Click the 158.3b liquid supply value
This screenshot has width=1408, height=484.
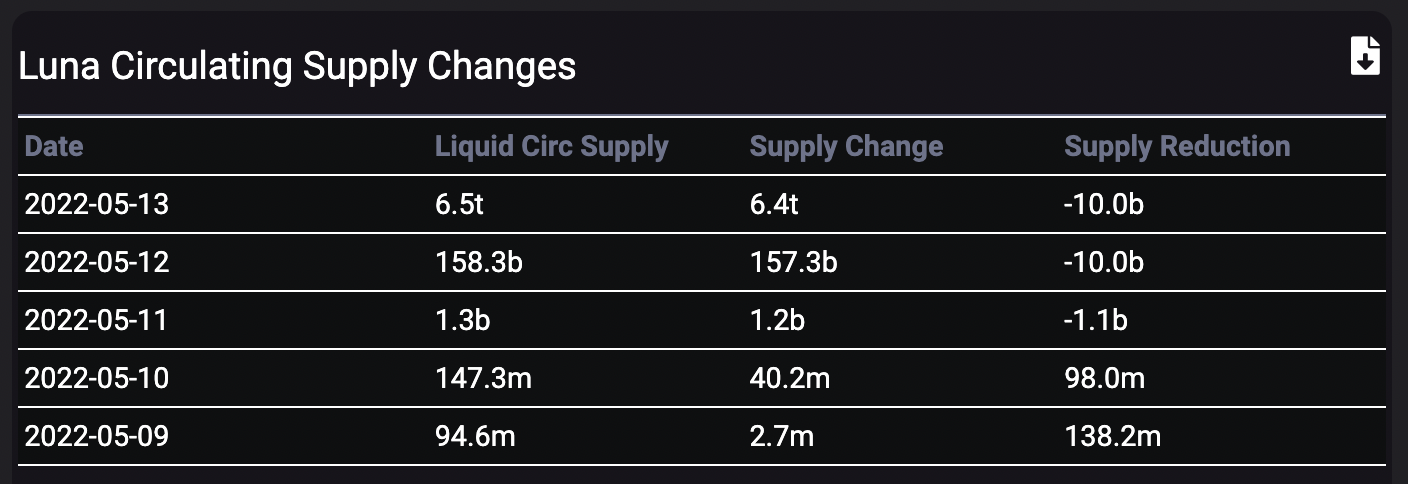[479, 262]
